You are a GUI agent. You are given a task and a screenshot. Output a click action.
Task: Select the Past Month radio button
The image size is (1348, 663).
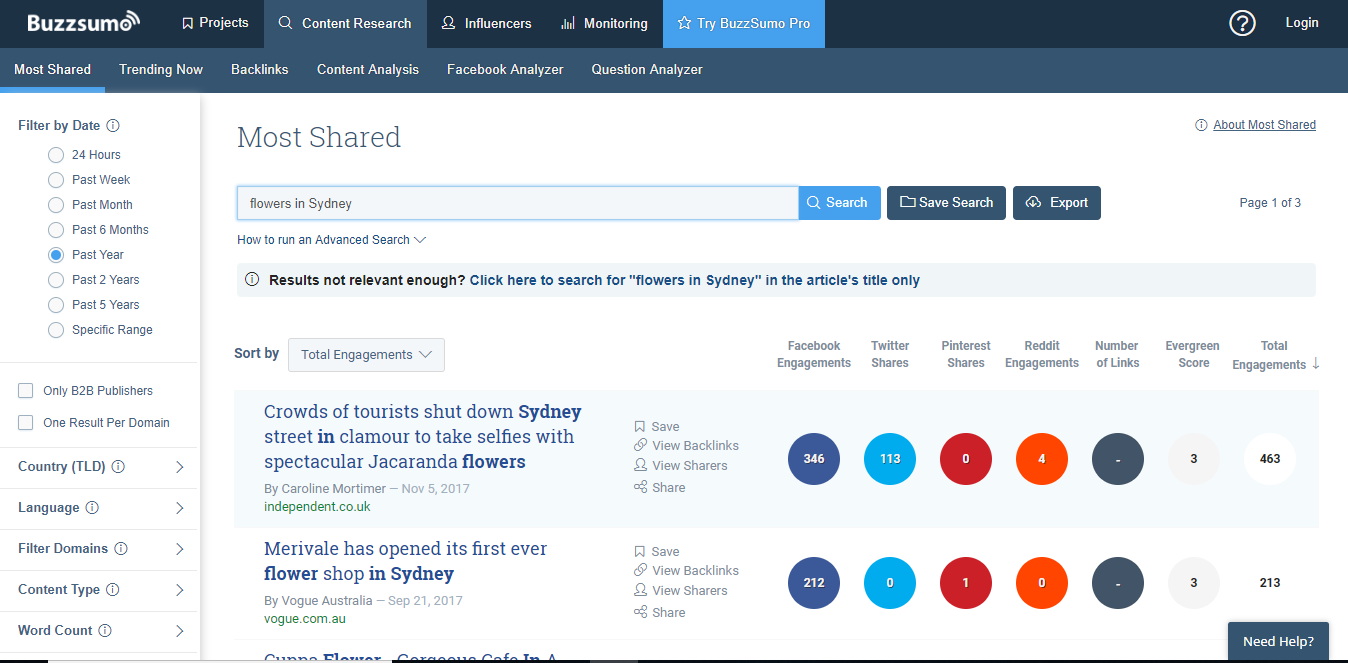56,205
